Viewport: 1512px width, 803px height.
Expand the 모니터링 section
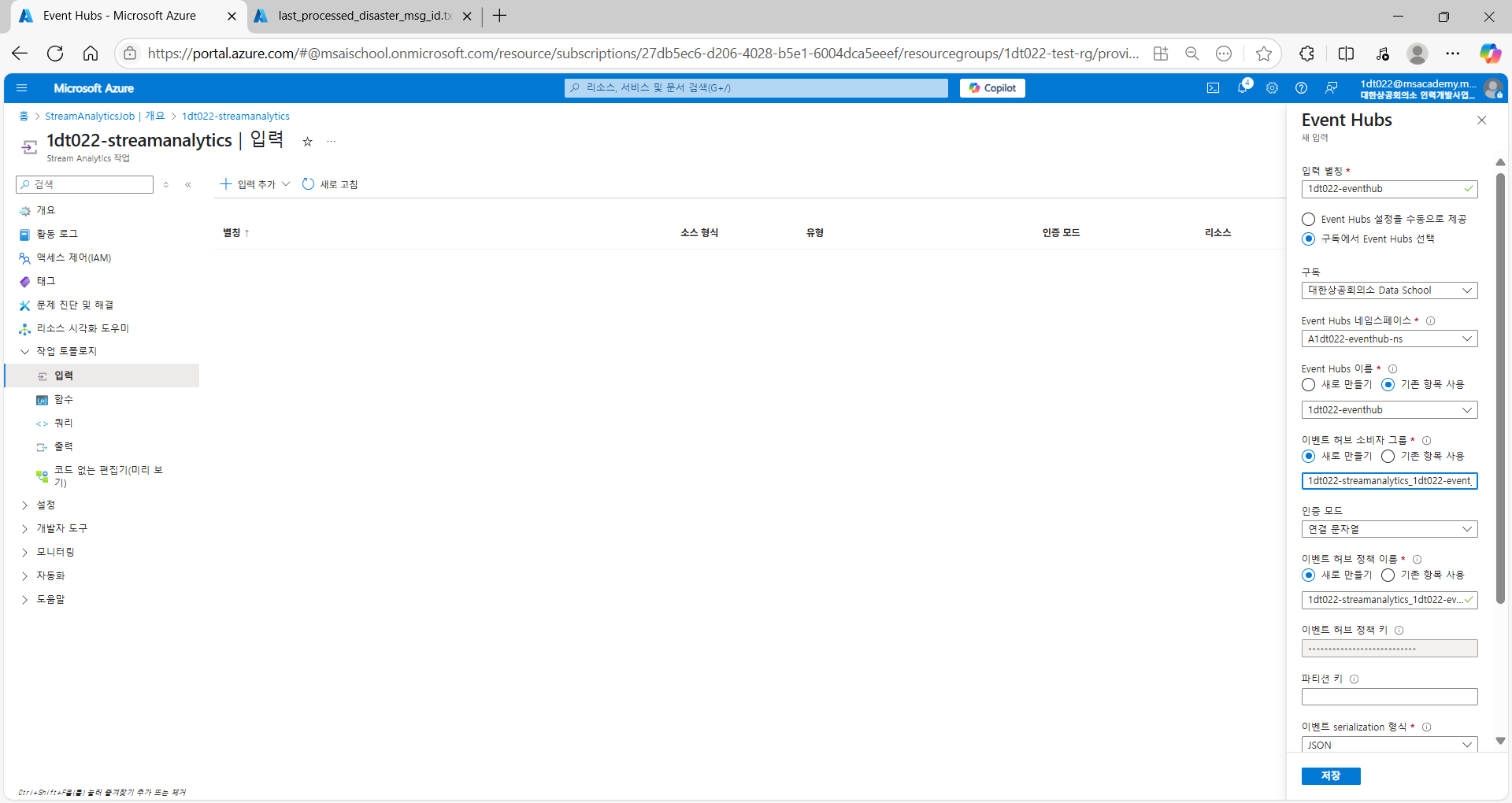[x=24, y=553]
